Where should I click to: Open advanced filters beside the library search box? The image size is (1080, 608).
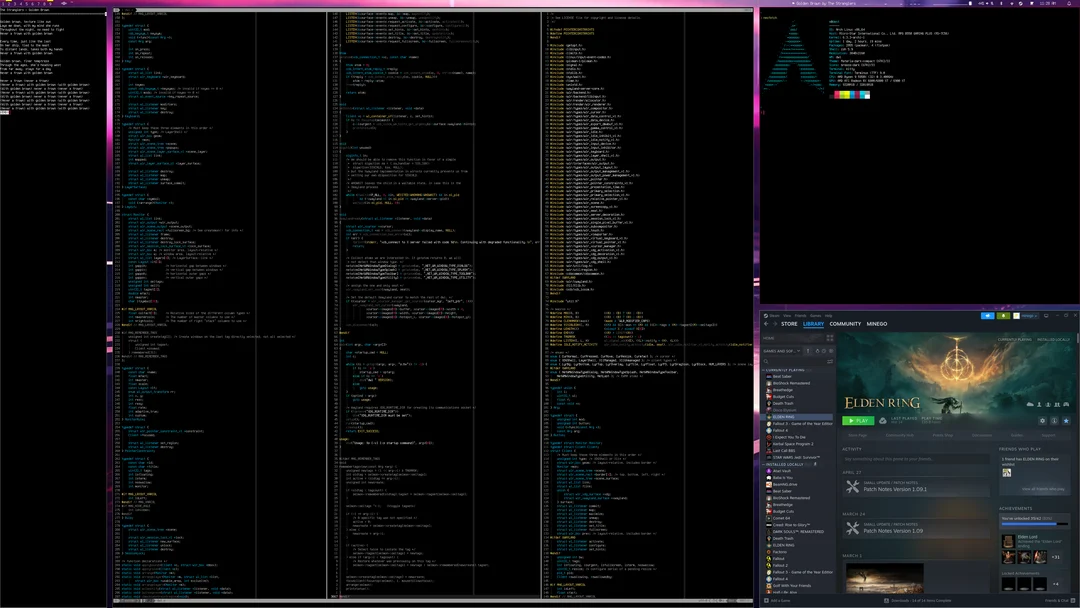(x=829, y=362)
